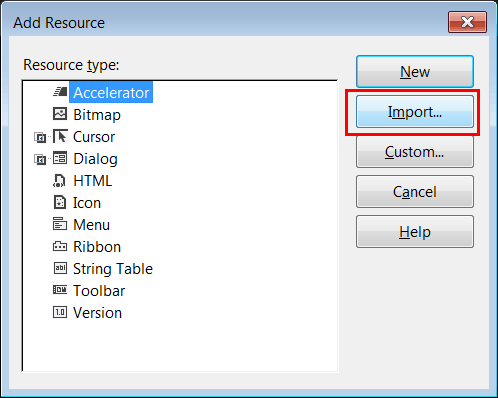Screen dimensions: 498x398
Task: Click the Version resource icon
Action: [x=60, y=312]
